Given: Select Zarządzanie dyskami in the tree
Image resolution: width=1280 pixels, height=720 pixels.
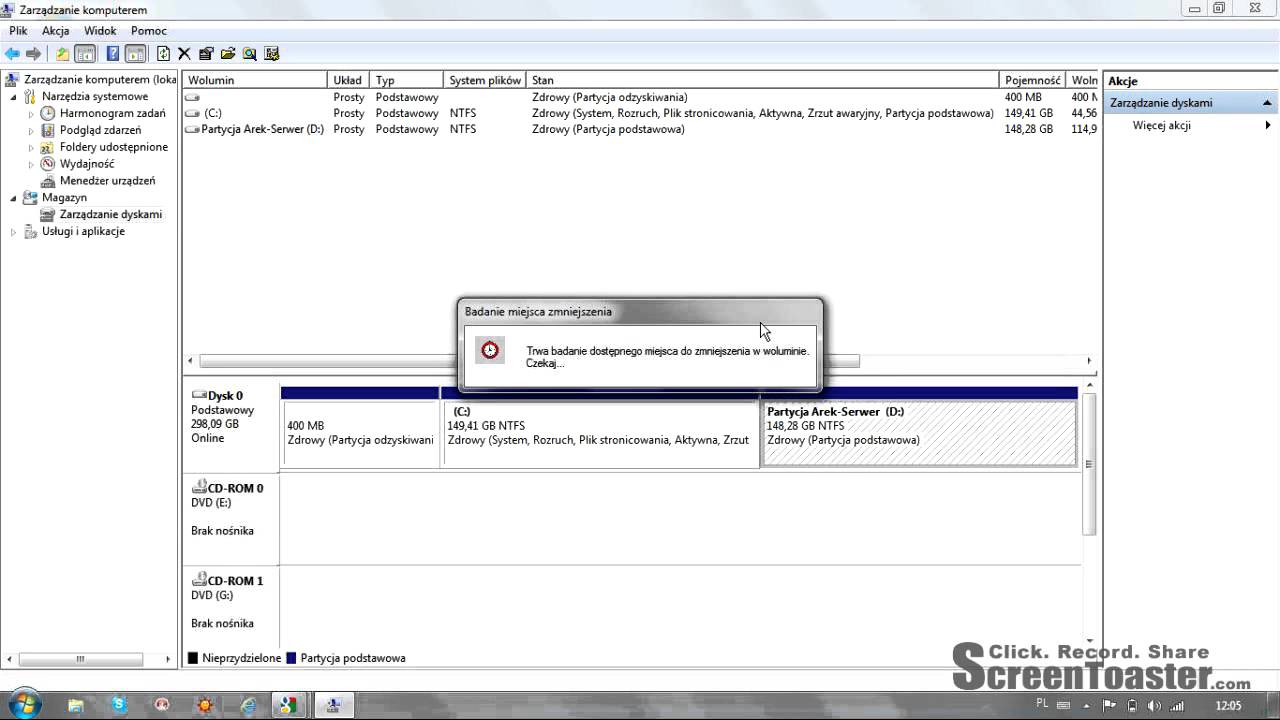Looking at the screenshot, I should tap(110, 214).
